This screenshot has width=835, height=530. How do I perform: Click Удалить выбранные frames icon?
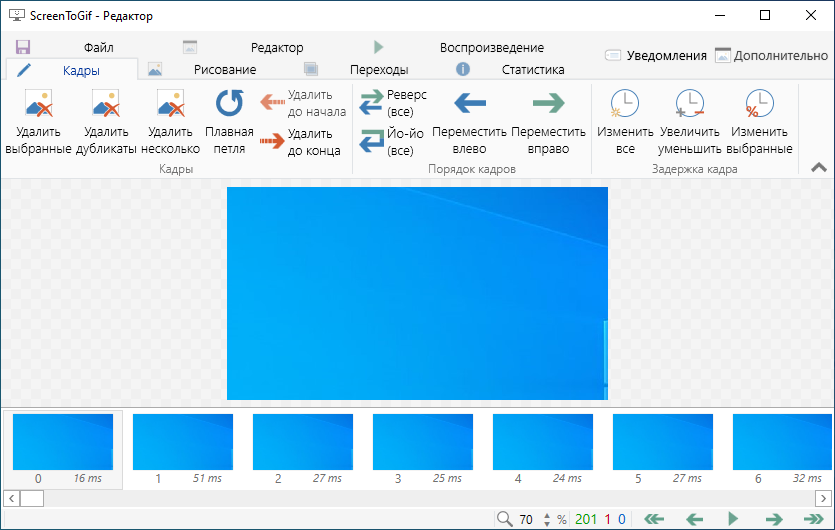(38, 103)
